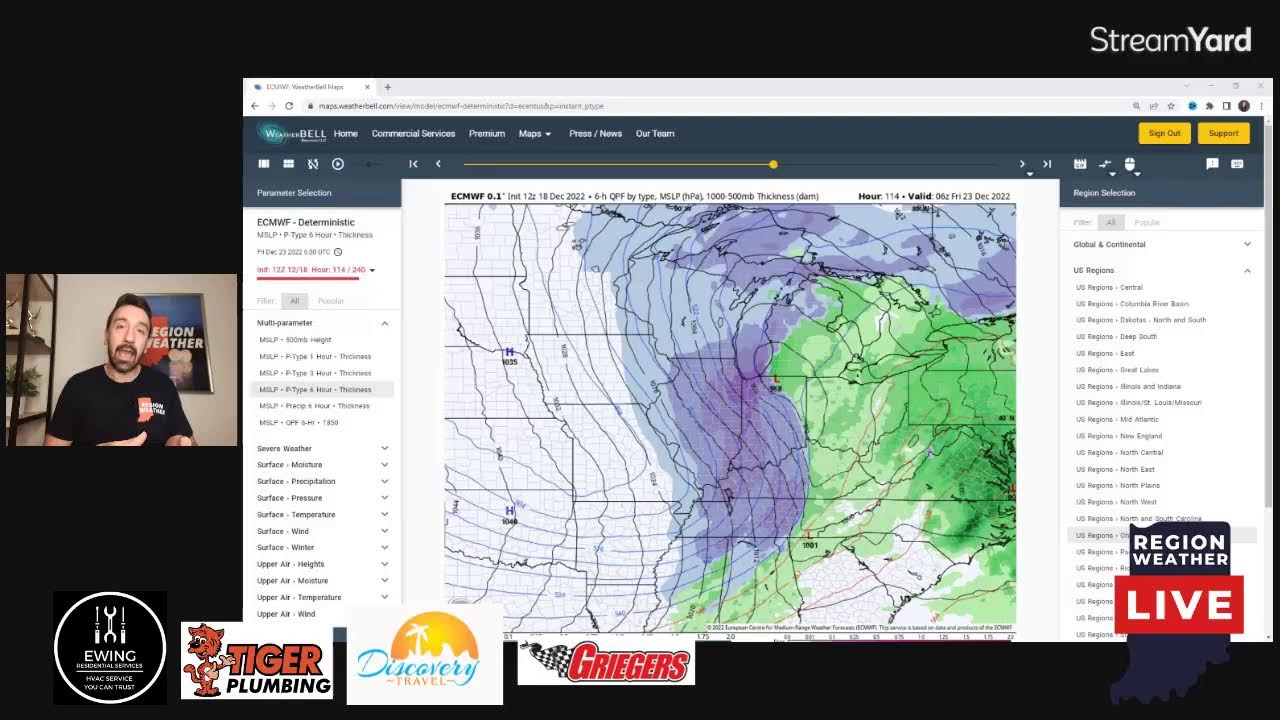Open Press / News page

pyautogui.click(x=596, y=133)
